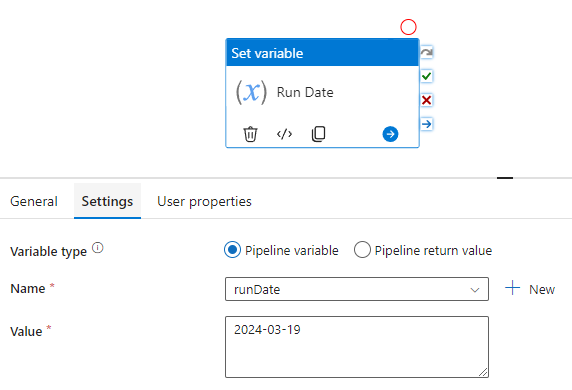This screenshot has width=572, height=390.
Task: Click the Variable type info icon
Action: click(x=98, y=248)
